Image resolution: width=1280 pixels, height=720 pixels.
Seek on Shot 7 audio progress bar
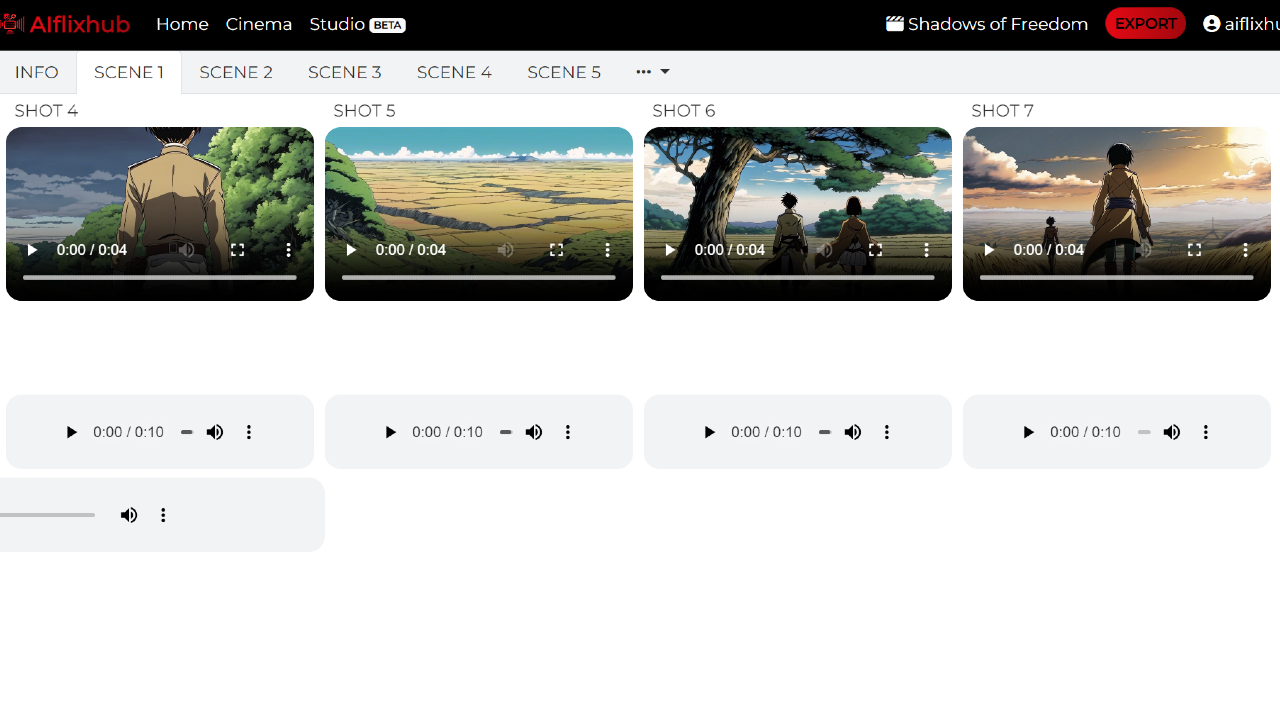coord(1144,432)
